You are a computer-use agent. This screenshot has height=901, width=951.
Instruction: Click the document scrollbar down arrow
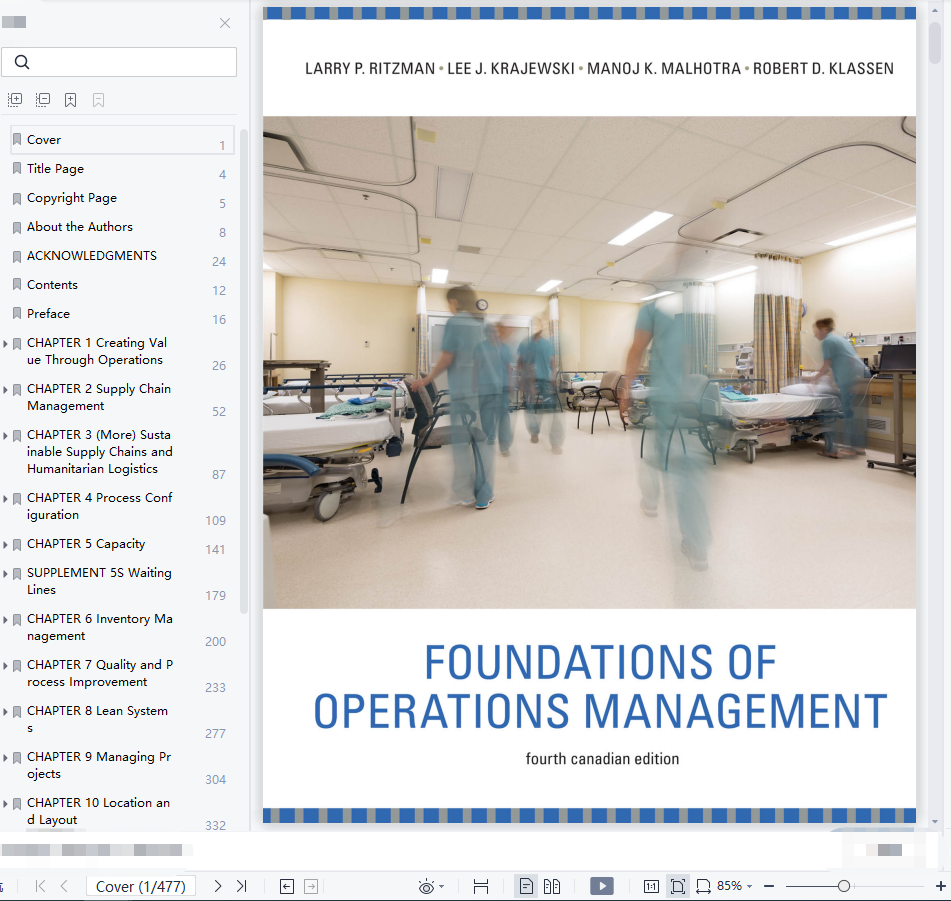(935, 822)
